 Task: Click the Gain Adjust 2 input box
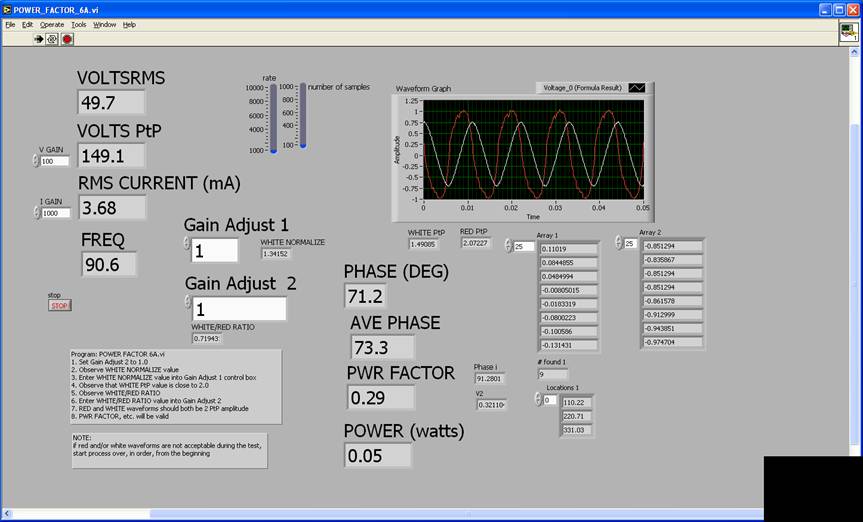point(239,309)
